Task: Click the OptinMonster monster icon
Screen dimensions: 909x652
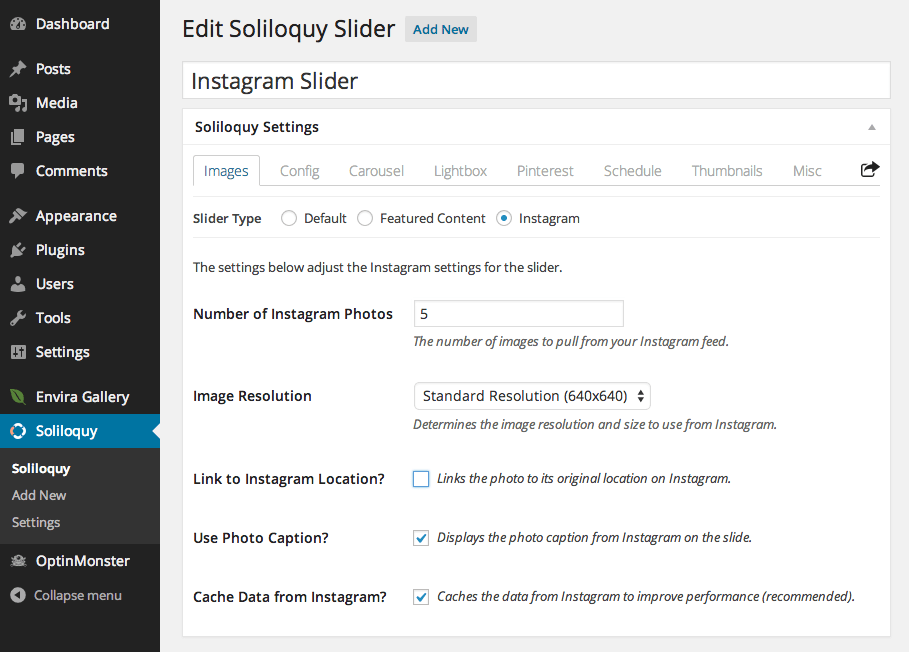Action: (19, 560)
